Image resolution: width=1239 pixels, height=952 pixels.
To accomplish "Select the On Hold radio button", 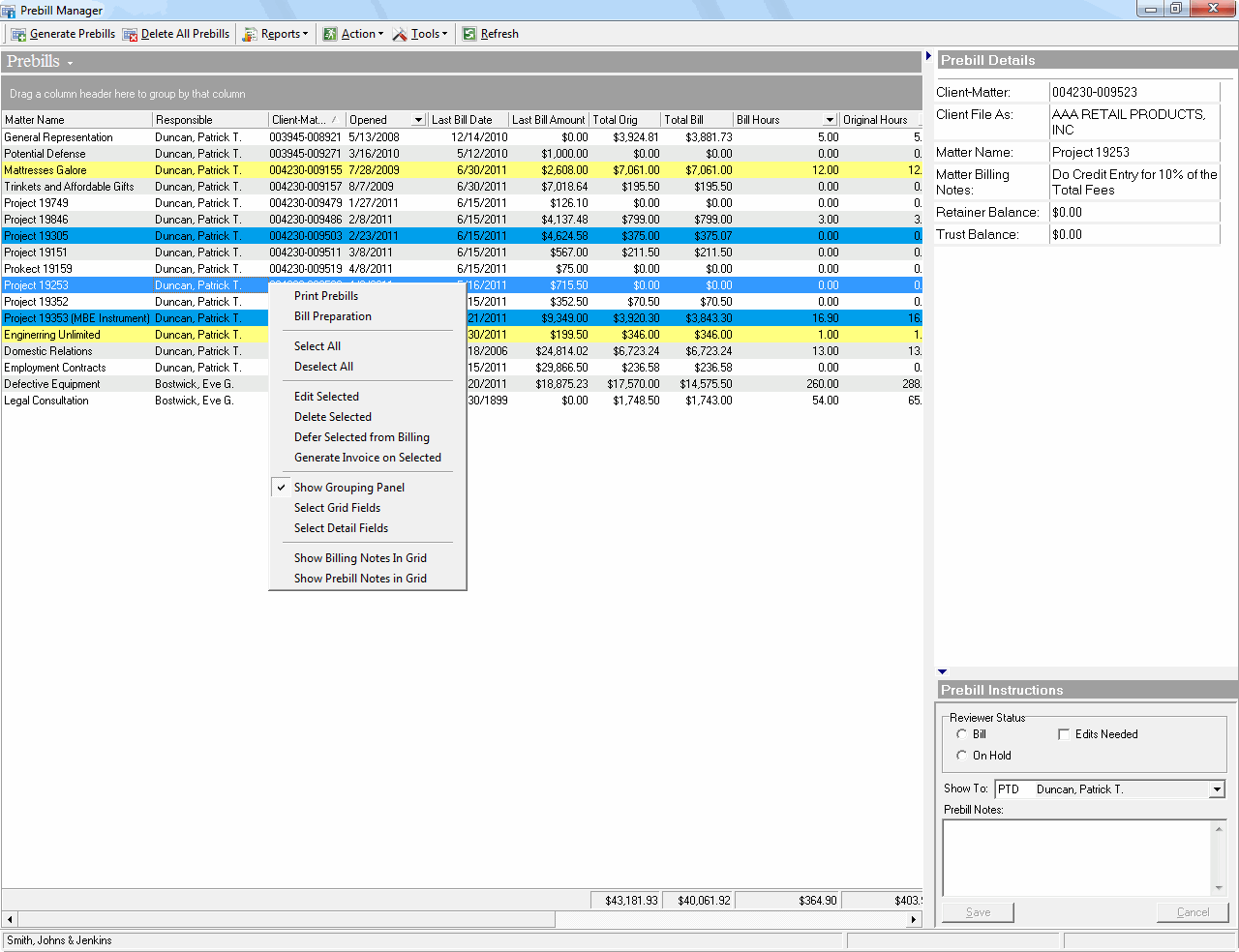I will pos(962,756).
